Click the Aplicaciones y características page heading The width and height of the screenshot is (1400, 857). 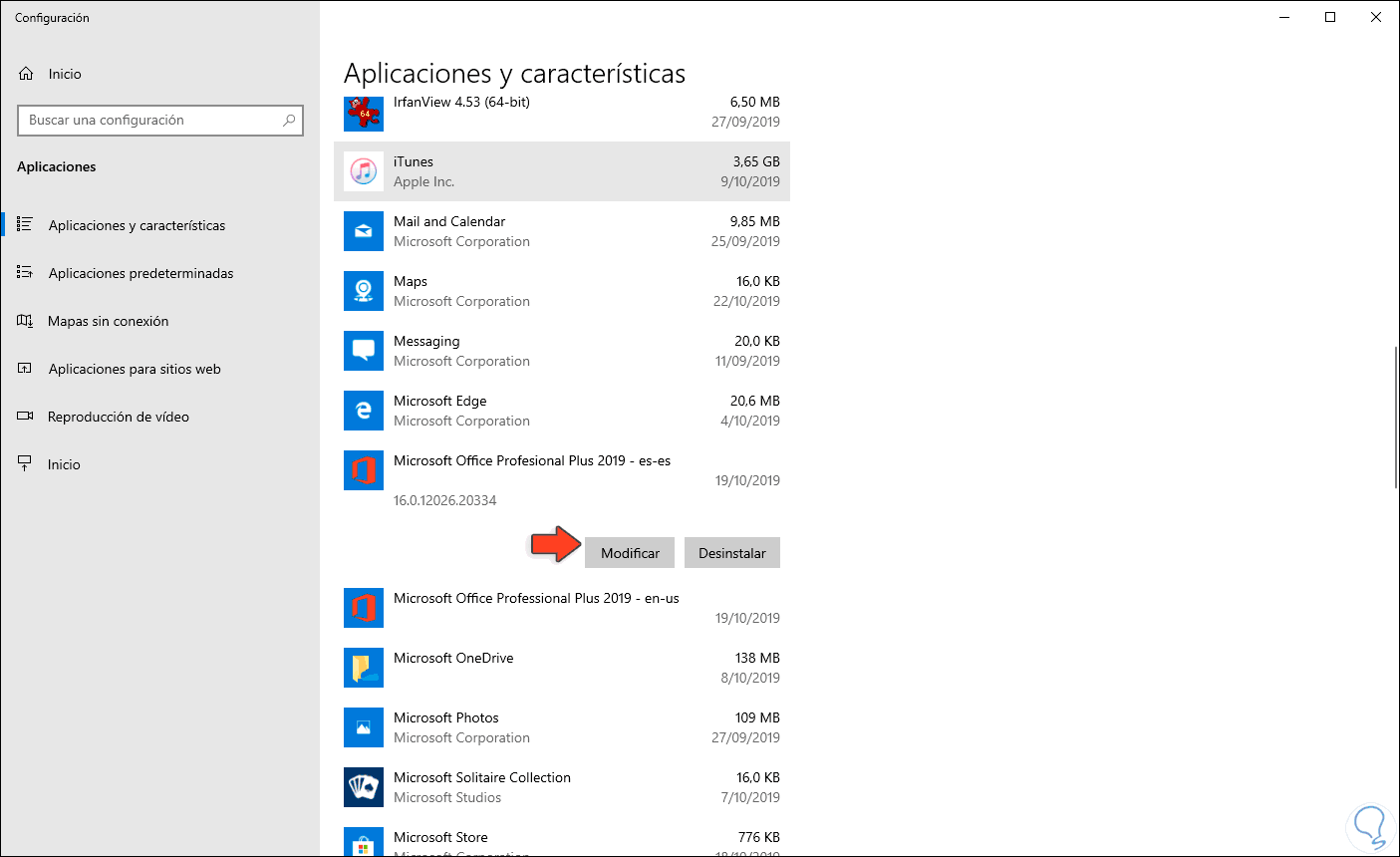coord(514,74)
